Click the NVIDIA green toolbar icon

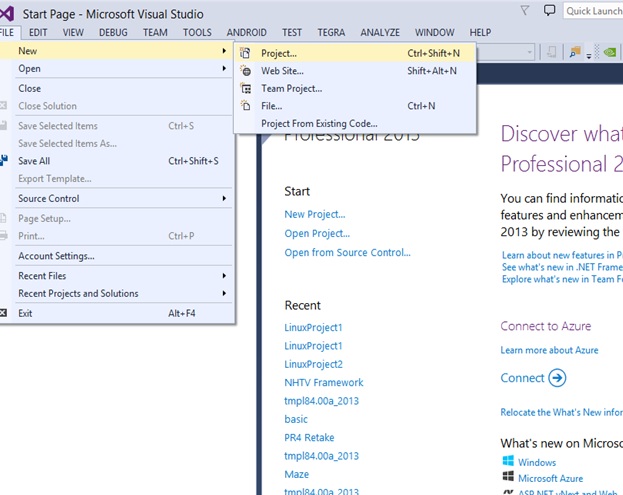coord(609,52)
